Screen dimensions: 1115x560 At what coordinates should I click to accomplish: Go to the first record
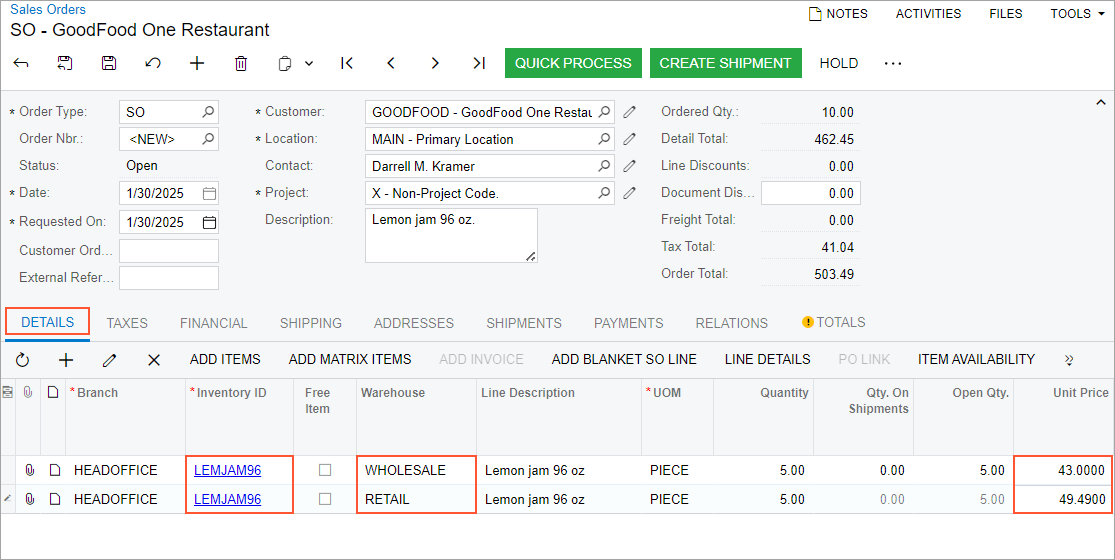point(347,63)
